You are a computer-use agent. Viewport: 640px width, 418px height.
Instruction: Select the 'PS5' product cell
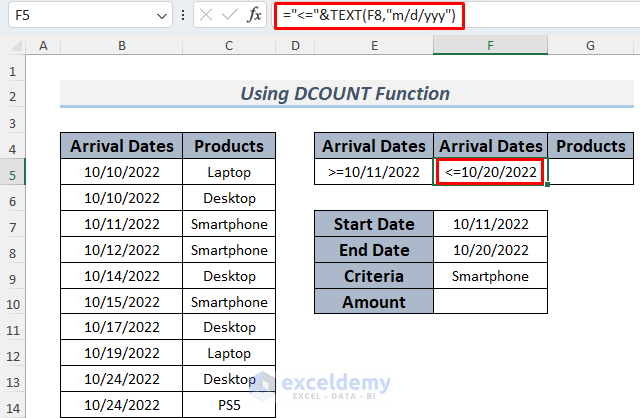(229, 405)
